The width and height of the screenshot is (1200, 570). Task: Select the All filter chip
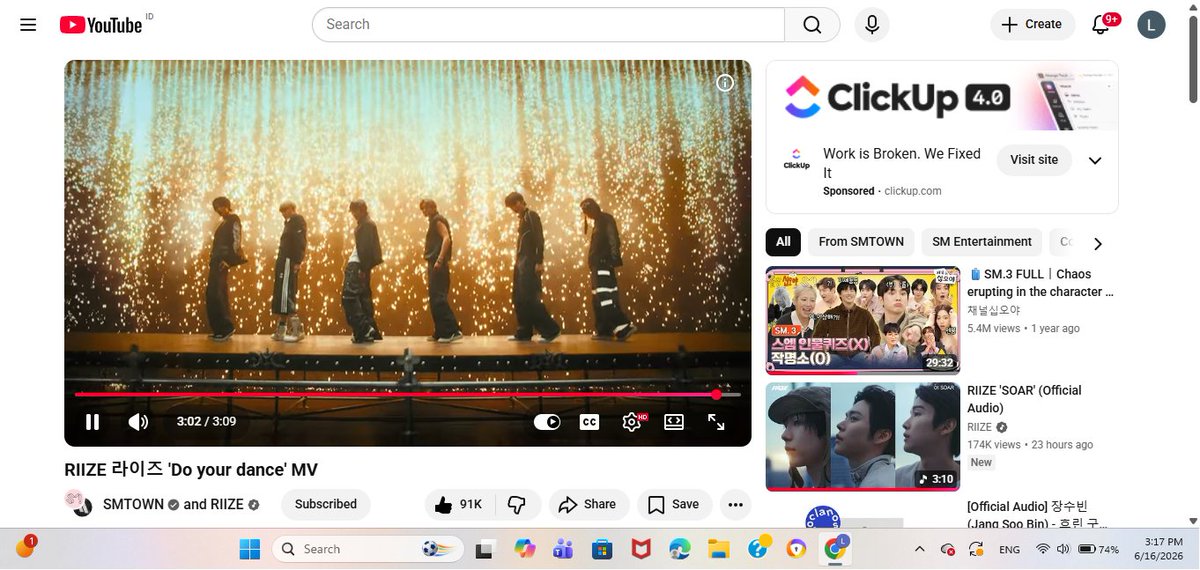tap(783, 242)
